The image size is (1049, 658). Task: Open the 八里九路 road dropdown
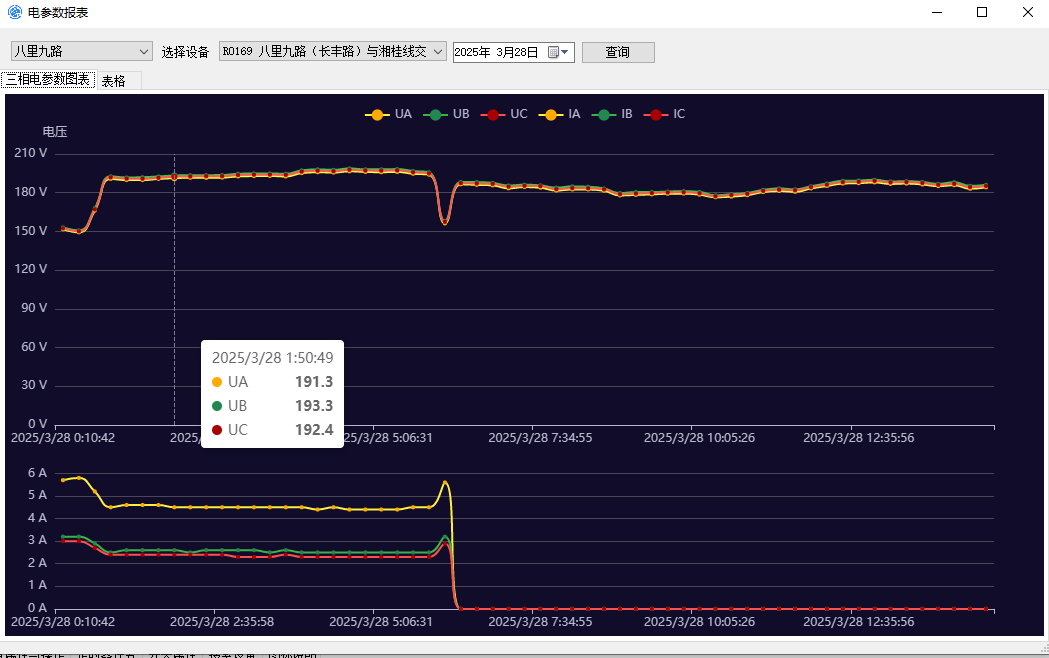click(x=81, y=52)
